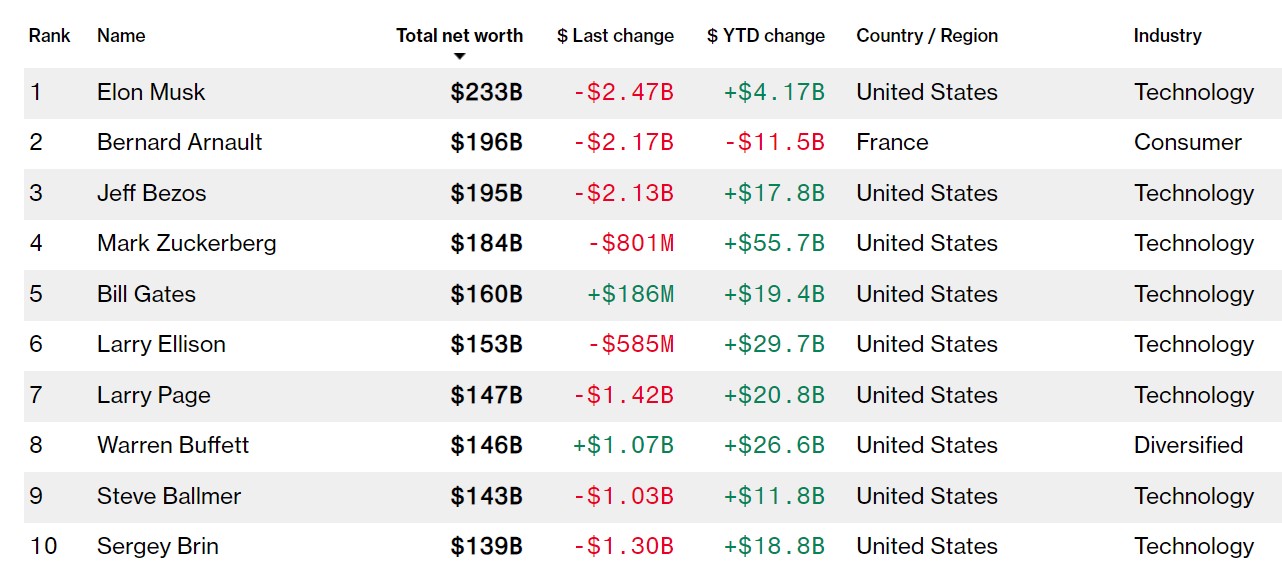
Task: Open Larry Ellison's profile link
Action: 161,345
